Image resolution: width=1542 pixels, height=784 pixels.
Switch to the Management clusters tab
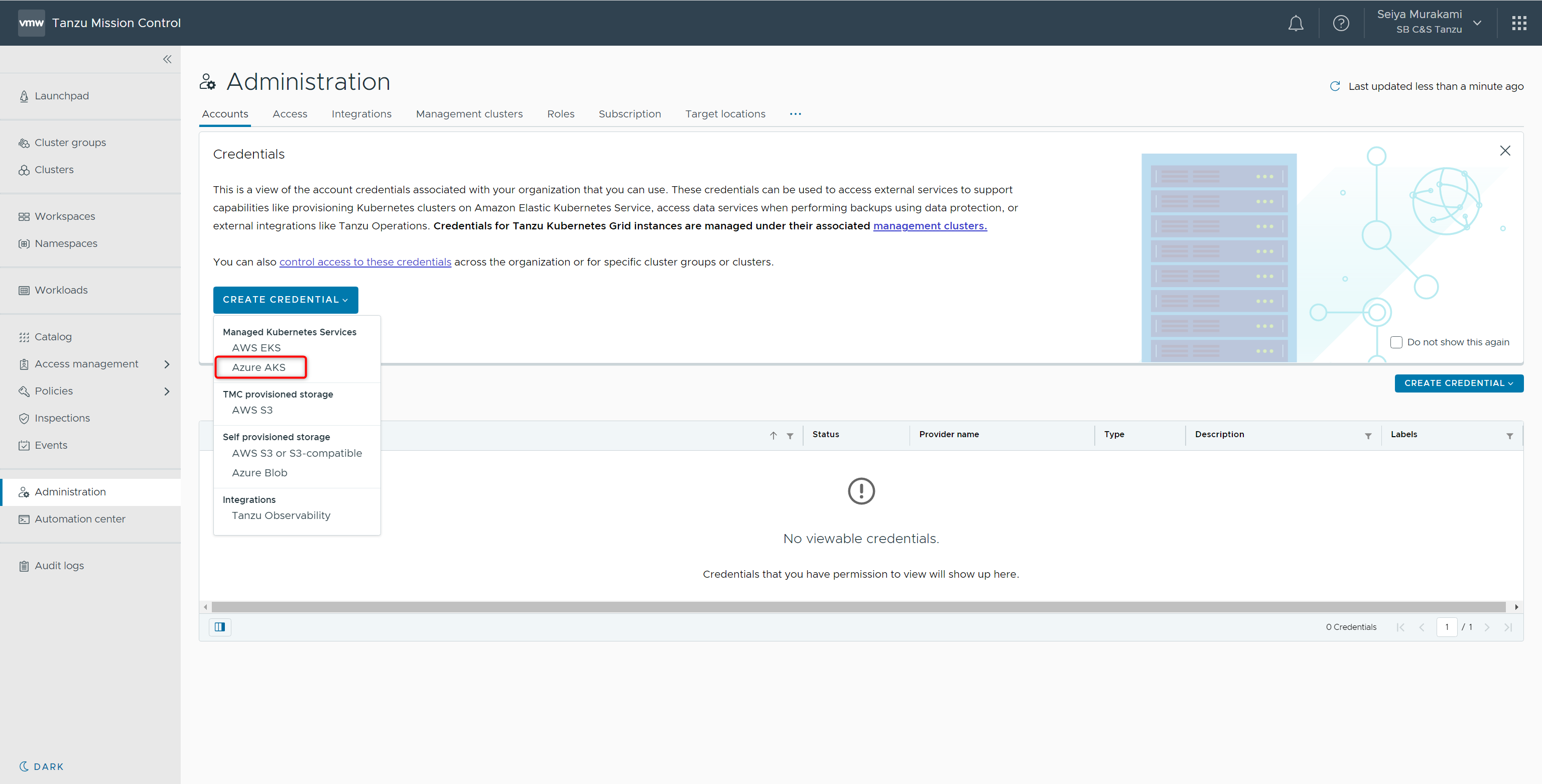point(469,114)
